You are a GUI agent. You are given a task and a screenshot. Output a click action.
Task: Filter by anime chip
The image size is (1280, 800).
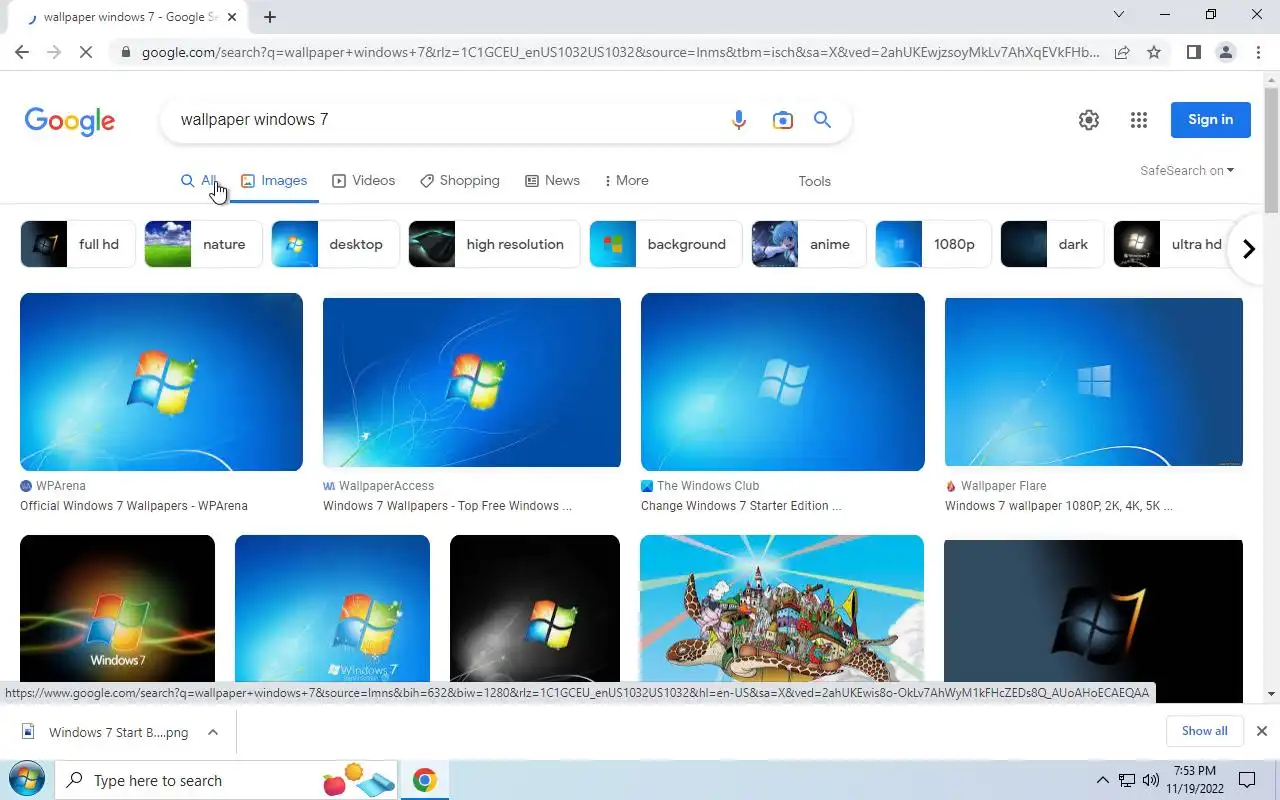pos(809,244)
